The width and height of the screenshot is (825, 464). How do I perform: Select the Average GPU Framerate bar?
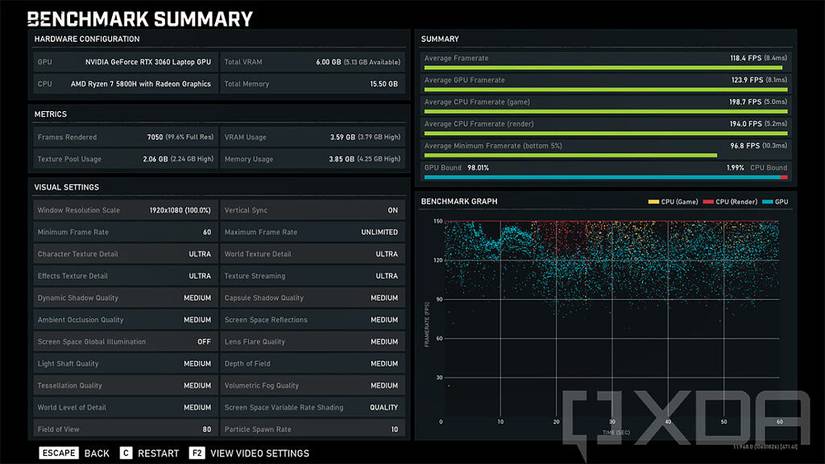[606, 90]
